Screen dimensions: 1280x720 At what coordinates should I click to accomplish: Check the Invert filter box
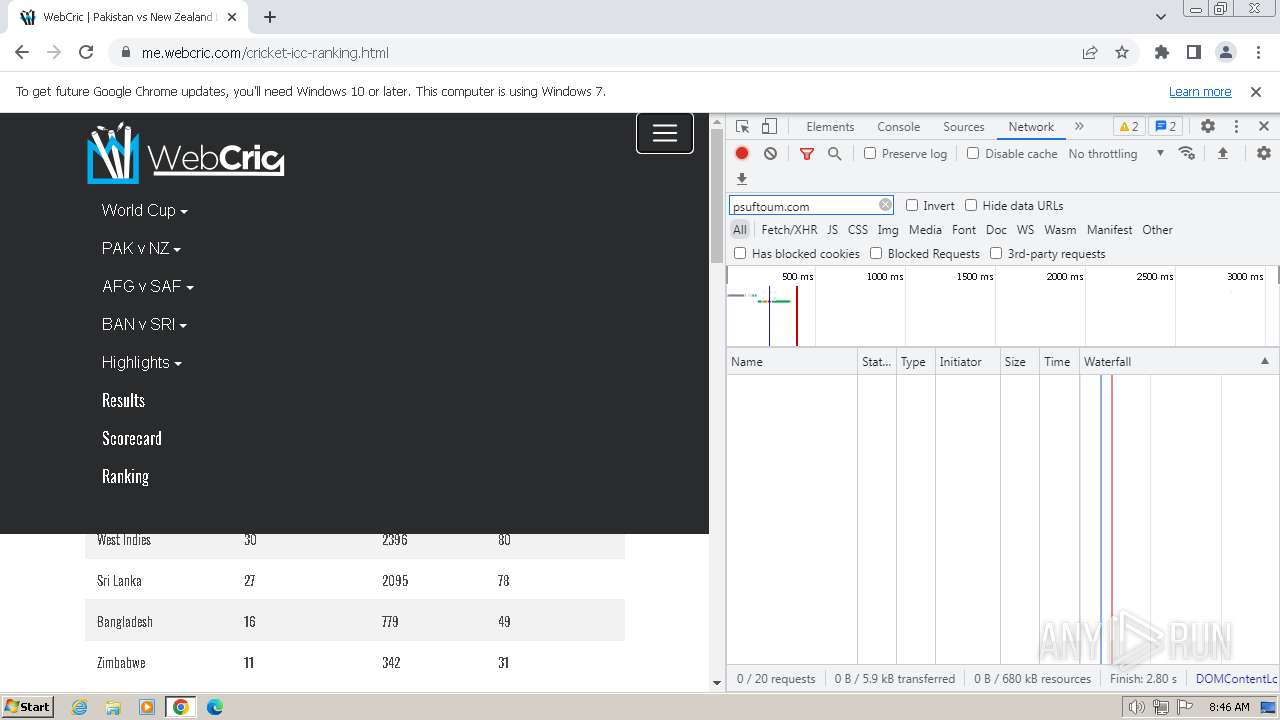coord(912,205)
